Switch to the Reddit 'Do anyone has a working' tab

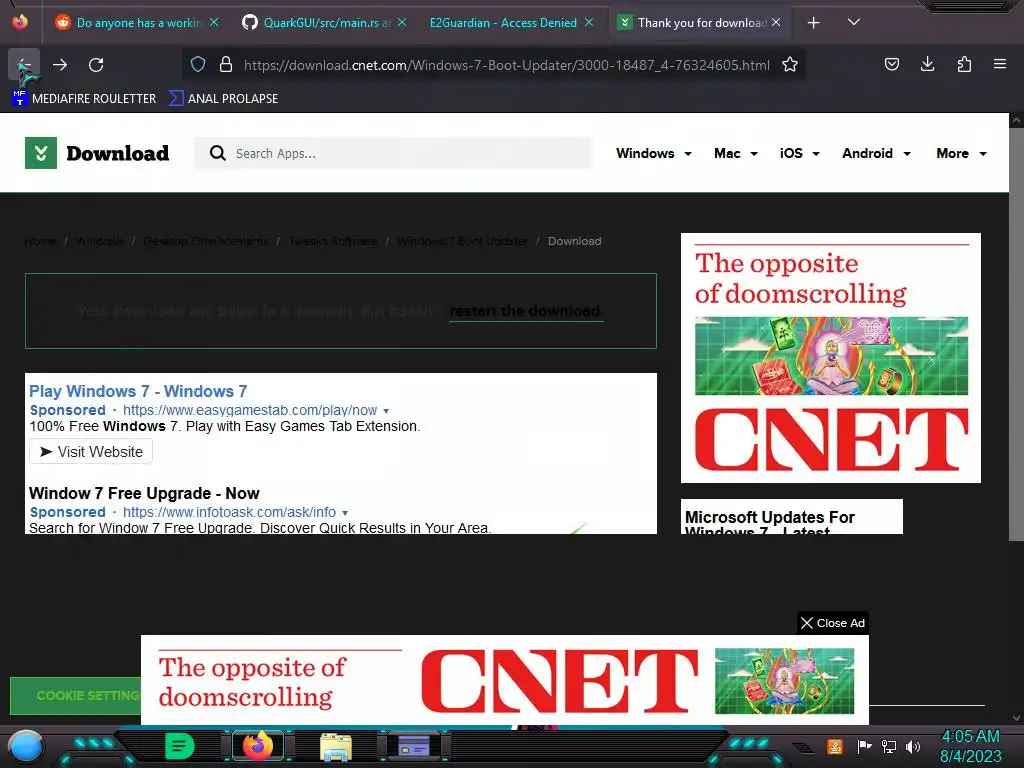(x=137, y=23)
